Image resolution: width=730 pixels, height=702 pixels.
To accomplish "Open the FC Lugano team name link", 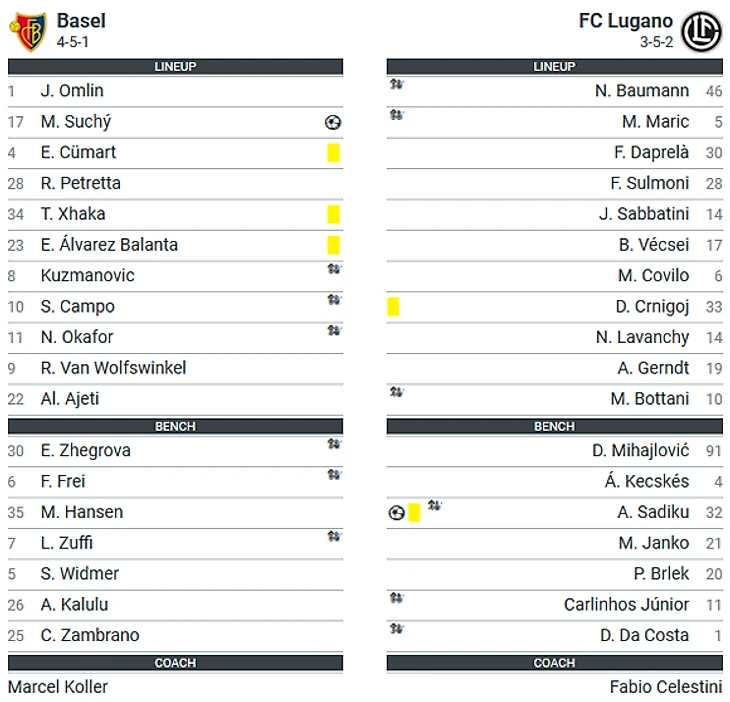I will [x=625, y=21].
